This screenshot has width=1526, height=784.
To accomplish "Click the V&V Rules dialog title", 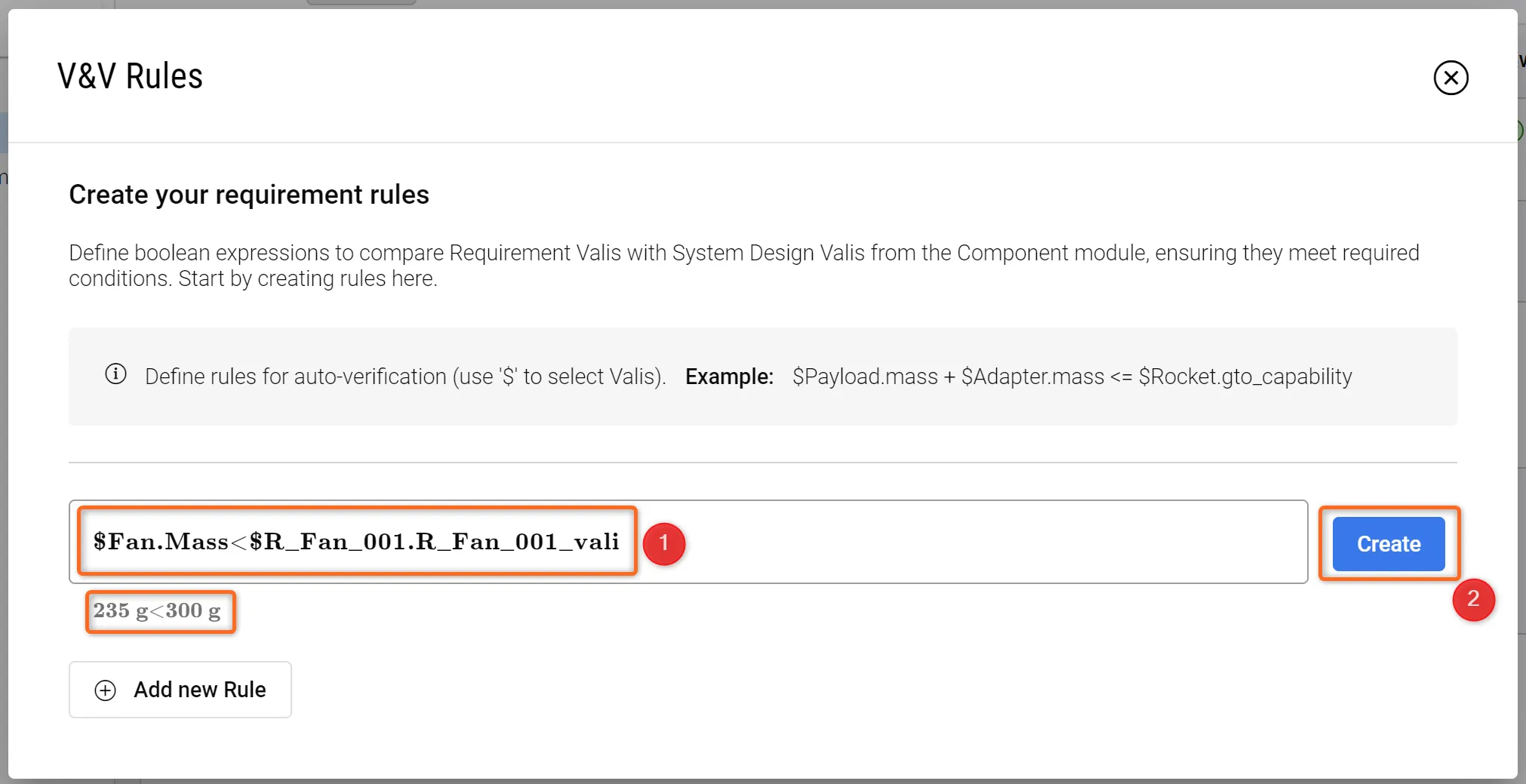I will (130, 76).
